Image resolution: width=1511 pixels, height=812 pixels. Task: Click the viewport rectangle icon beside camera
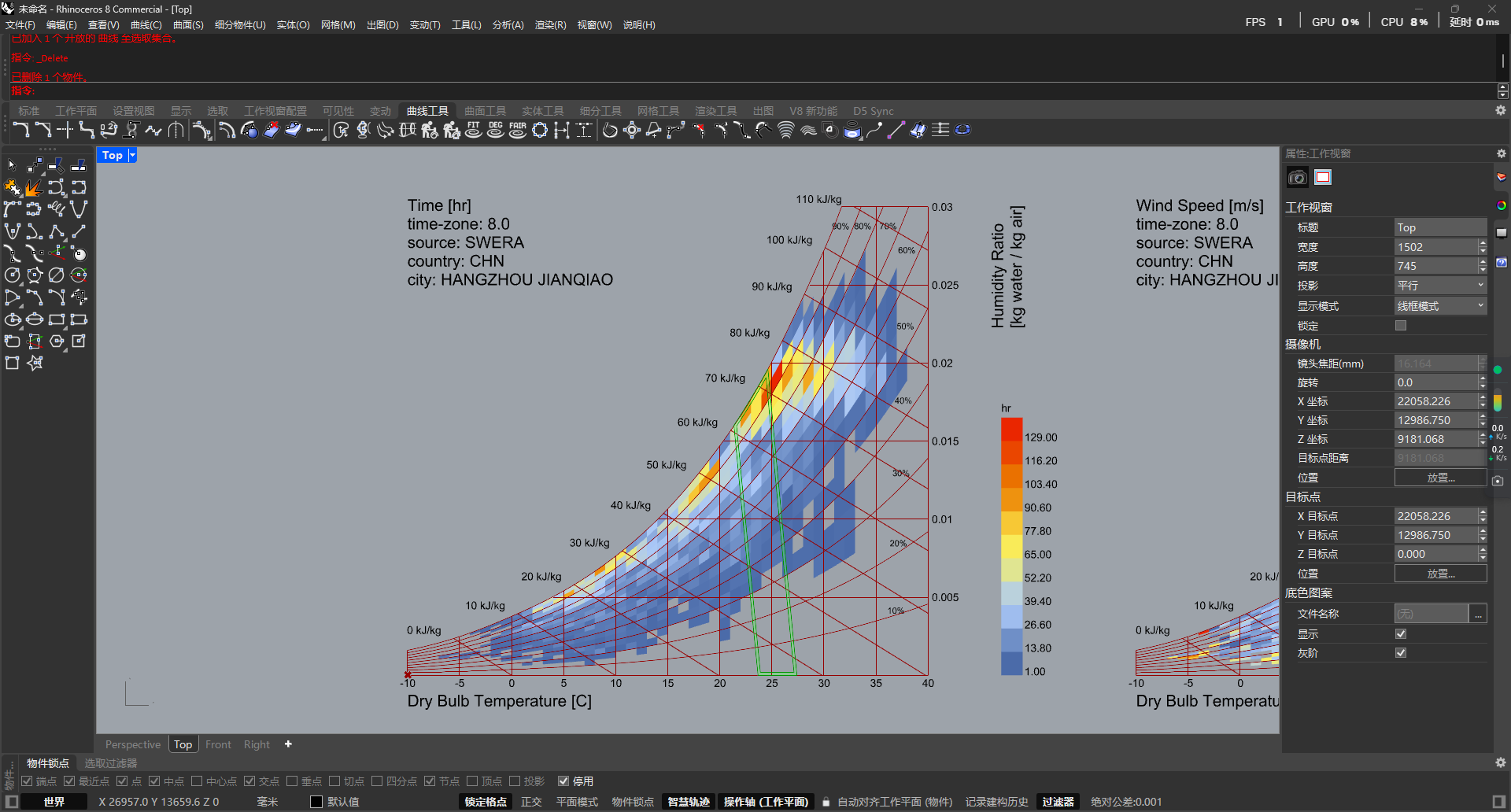[x=1323, y=178]
